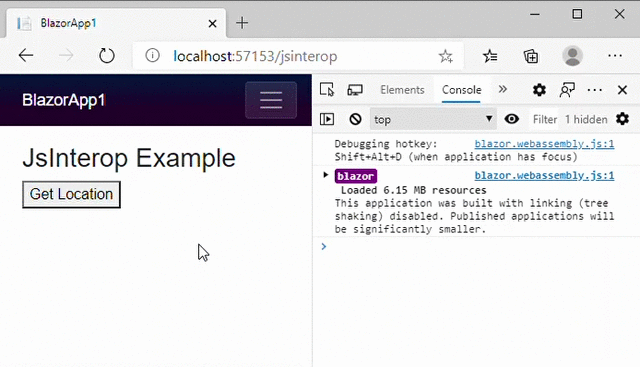Screen dimensions: 640x367
Task: Clear console with the ban icon
Action: (355, 119)
